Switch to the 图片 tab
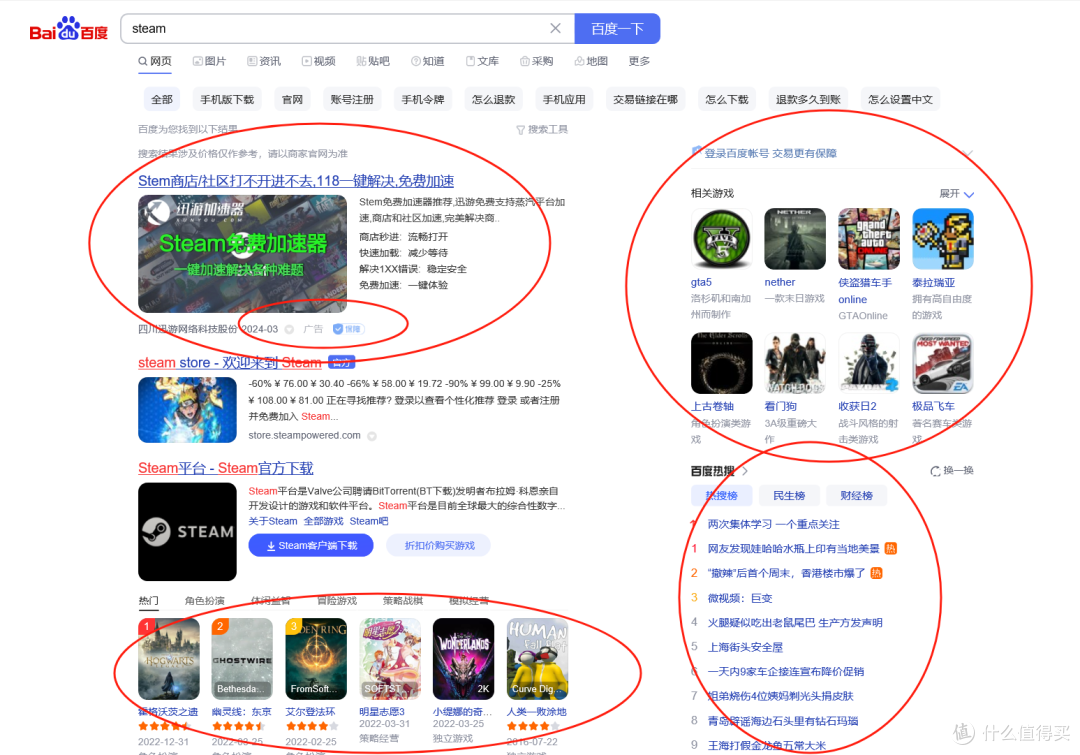1080x755 pixels. (209, 61)
